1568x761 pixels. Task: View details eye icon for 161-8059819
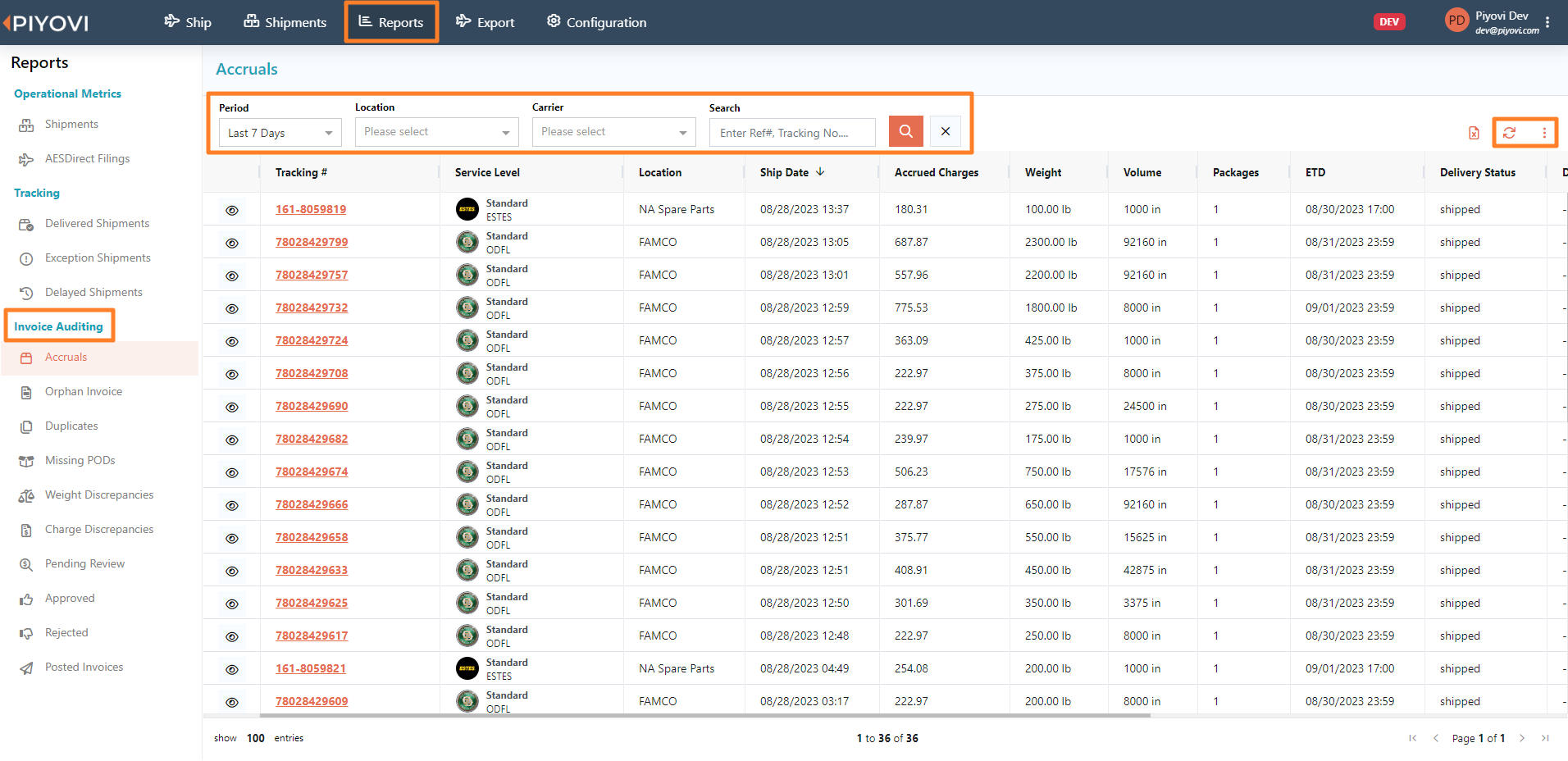point(232,210)
